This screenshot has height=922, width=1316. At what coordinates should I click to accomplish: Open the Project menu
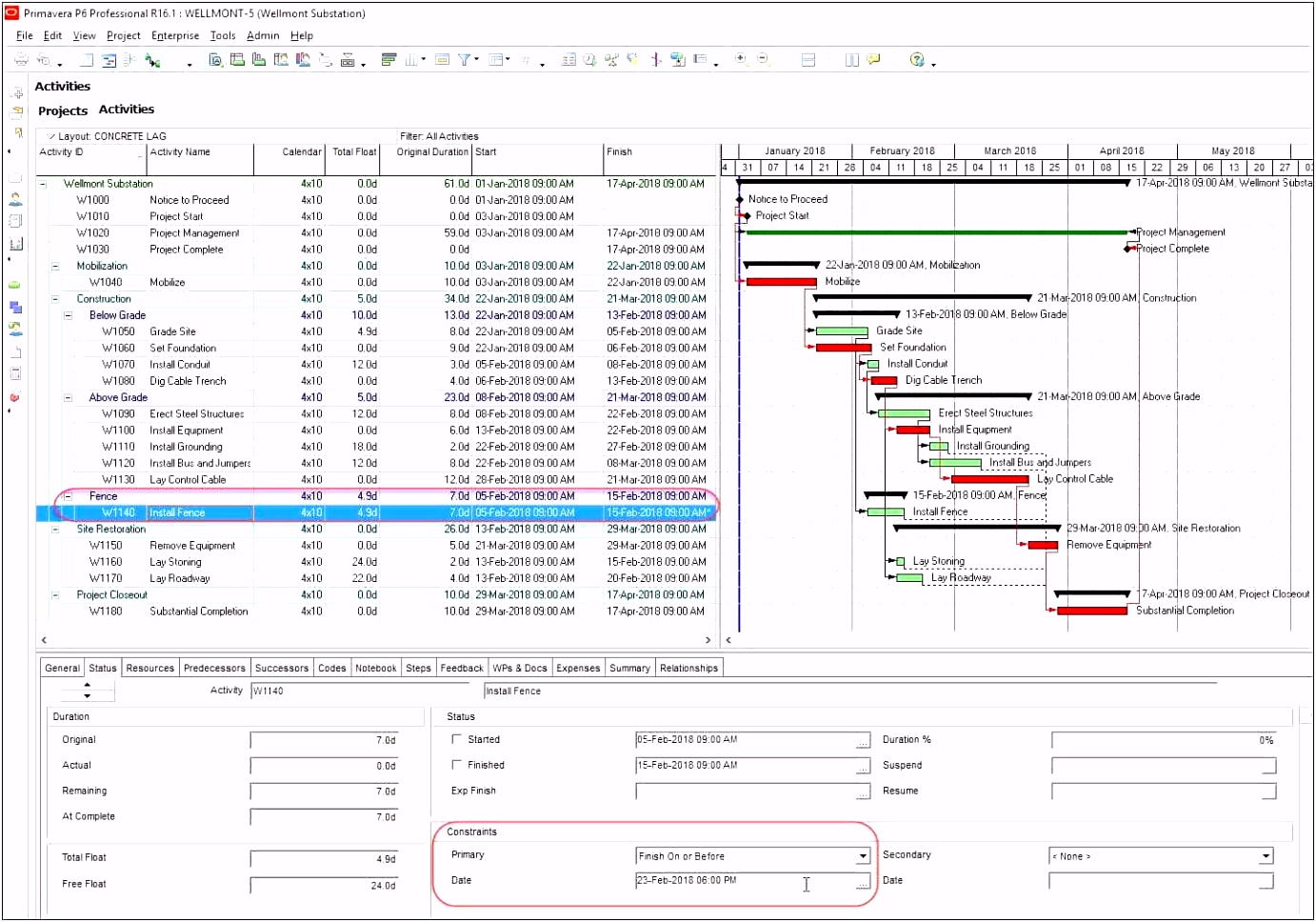tap(123, 35)
